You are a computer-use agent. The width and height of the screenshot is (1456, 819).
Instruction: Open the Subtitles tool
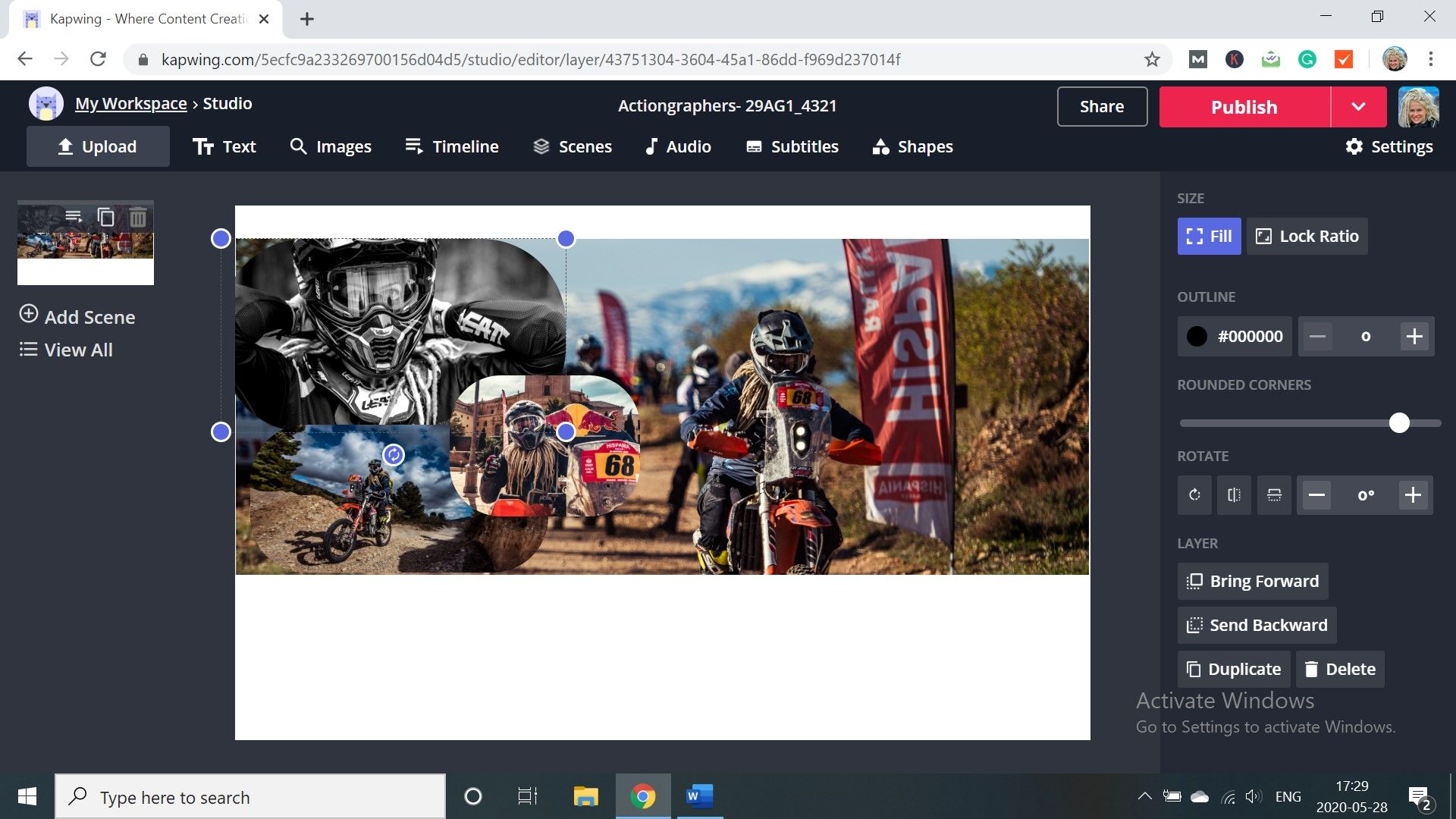tap(792, 146)
